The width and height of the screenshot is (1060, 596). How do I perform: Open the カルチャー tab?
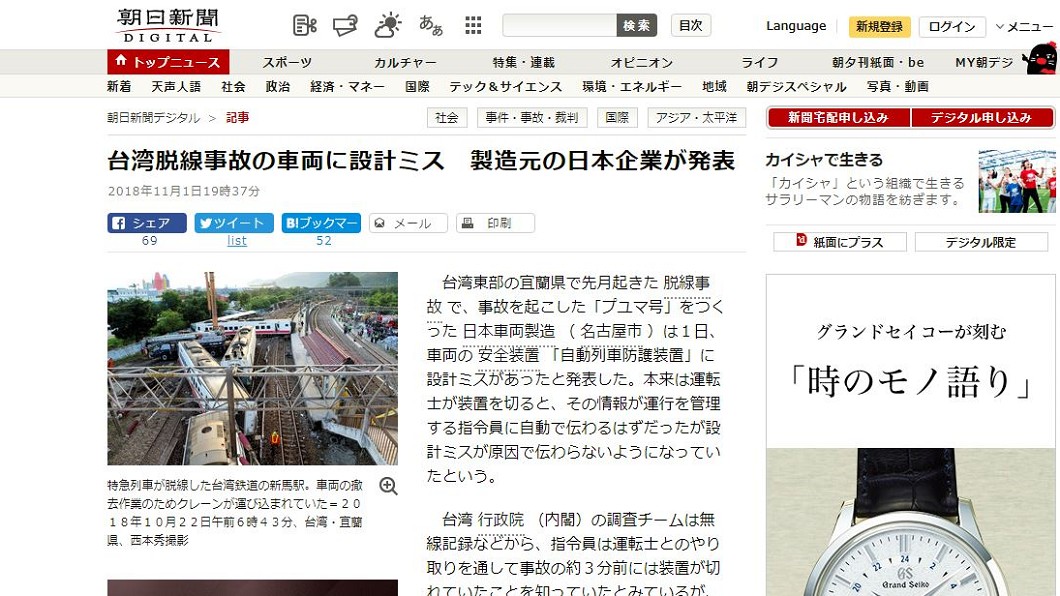pos(406,62)
